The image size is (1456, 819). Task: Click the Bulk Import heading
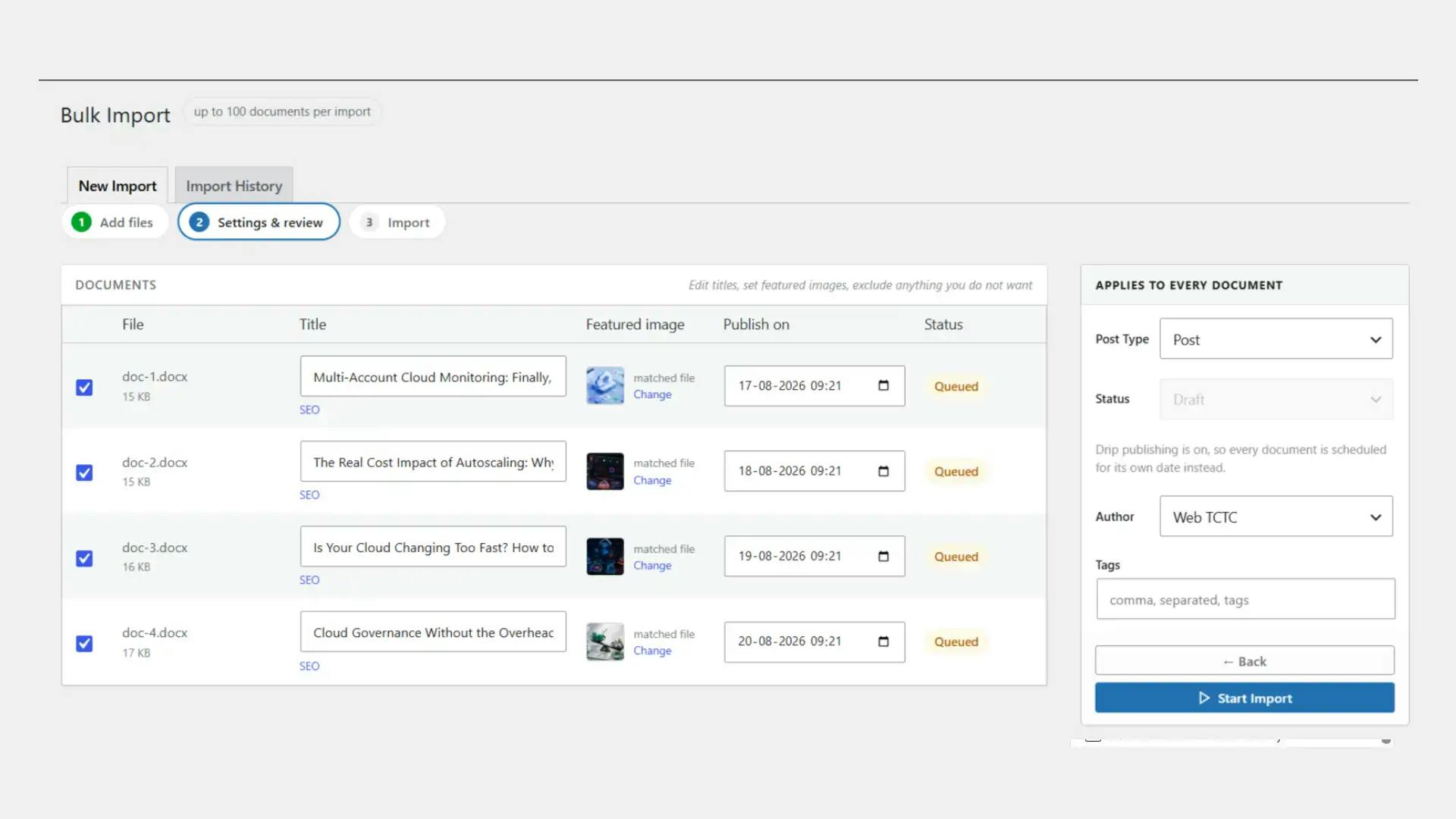115,115
